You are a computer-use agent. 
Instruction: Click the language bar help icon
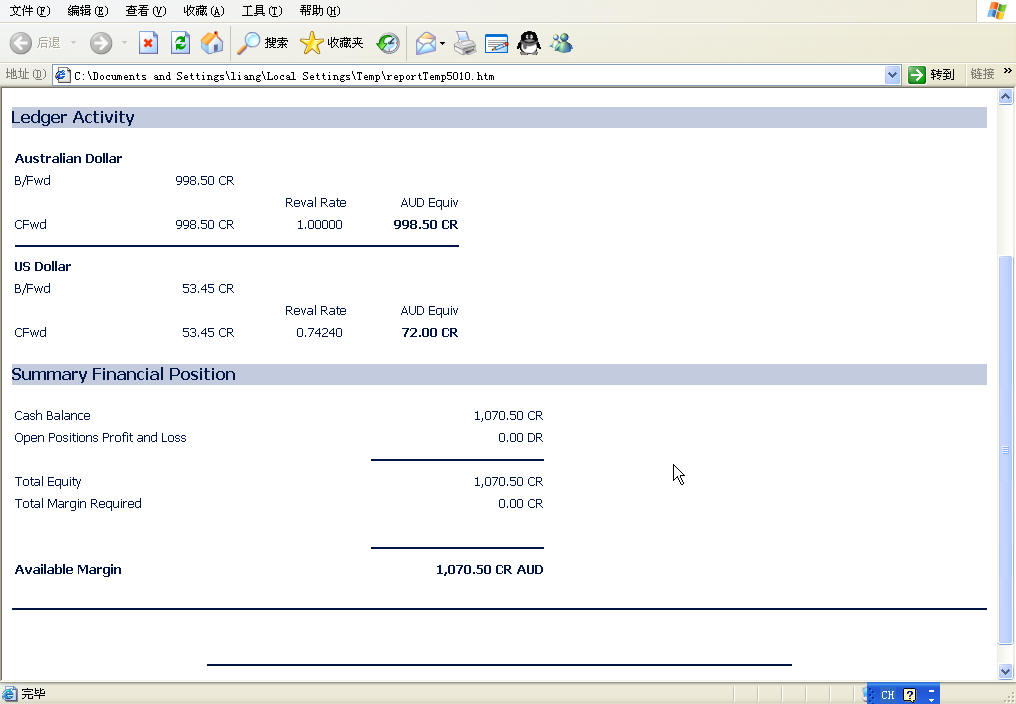(x=910, y=695)
